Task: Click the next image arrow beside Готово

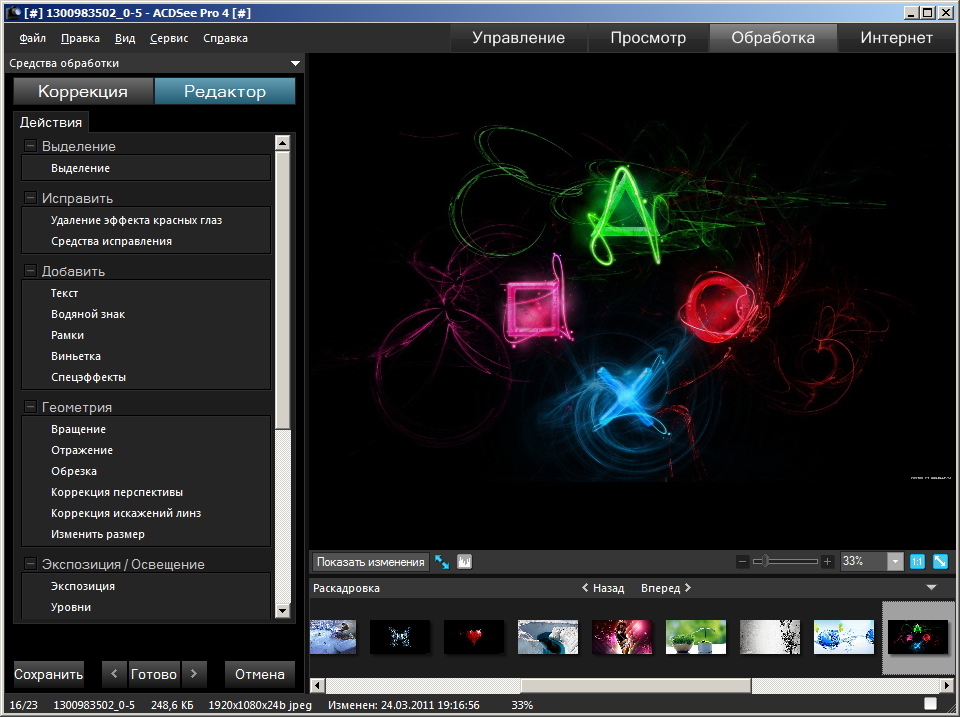Action: [193, 673]
